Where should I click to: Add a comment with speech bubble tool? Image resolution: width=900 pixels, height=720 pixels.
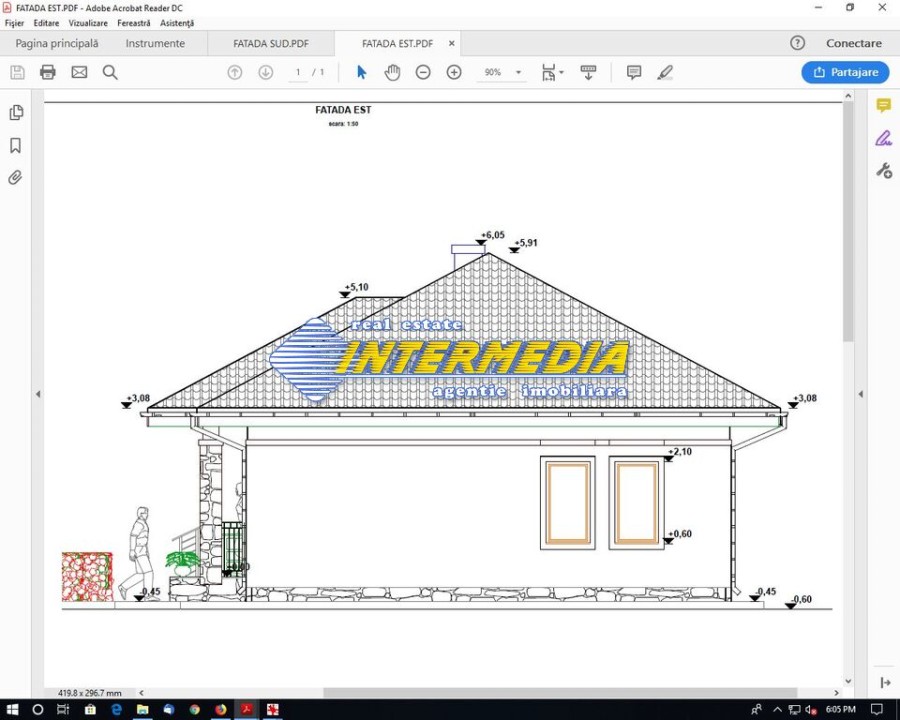point(634,72)
